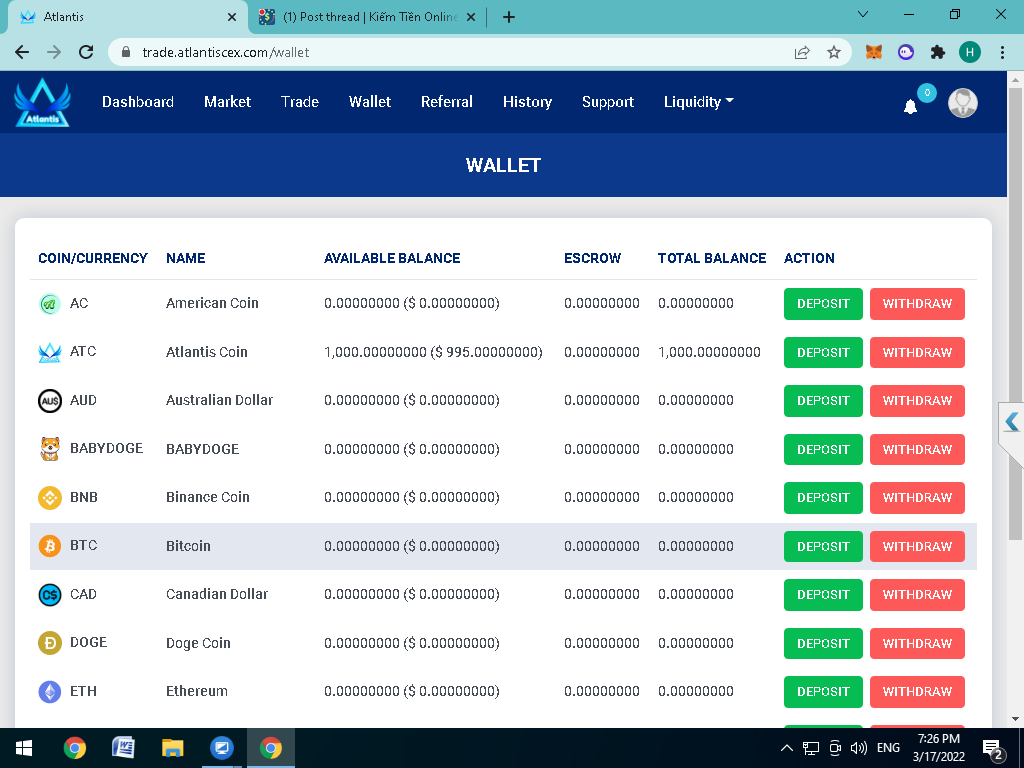Withdraw Binance Coin BNB
The image size is (1024, 768).
[x=917, y=498]
